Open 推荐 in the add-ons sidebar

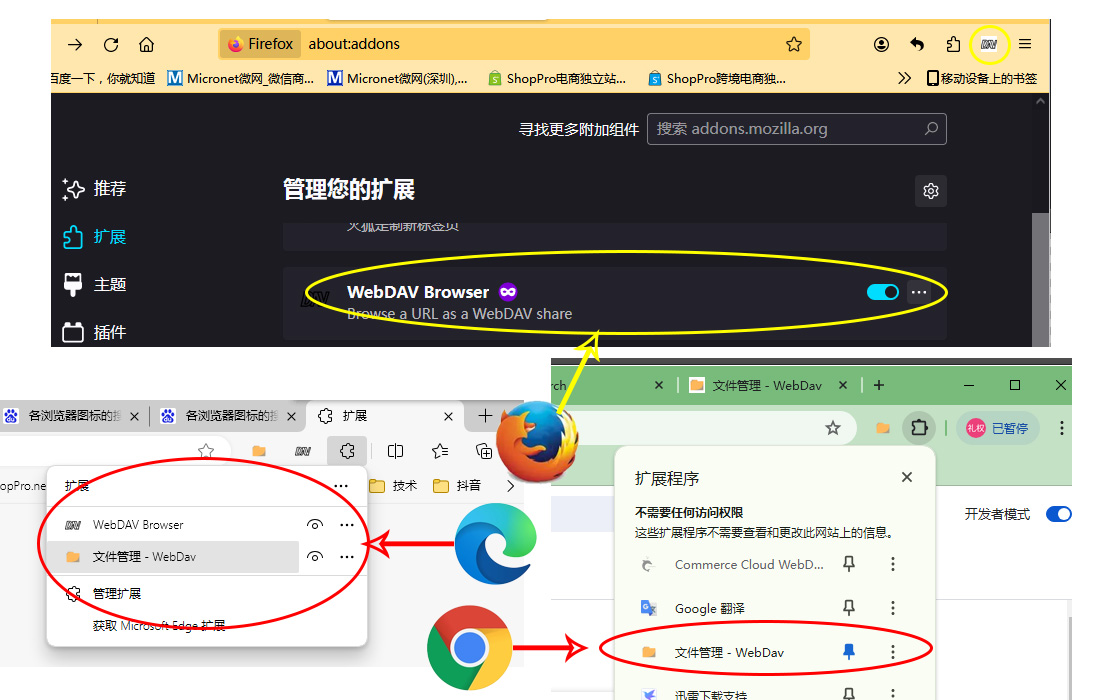pos(94,189)
